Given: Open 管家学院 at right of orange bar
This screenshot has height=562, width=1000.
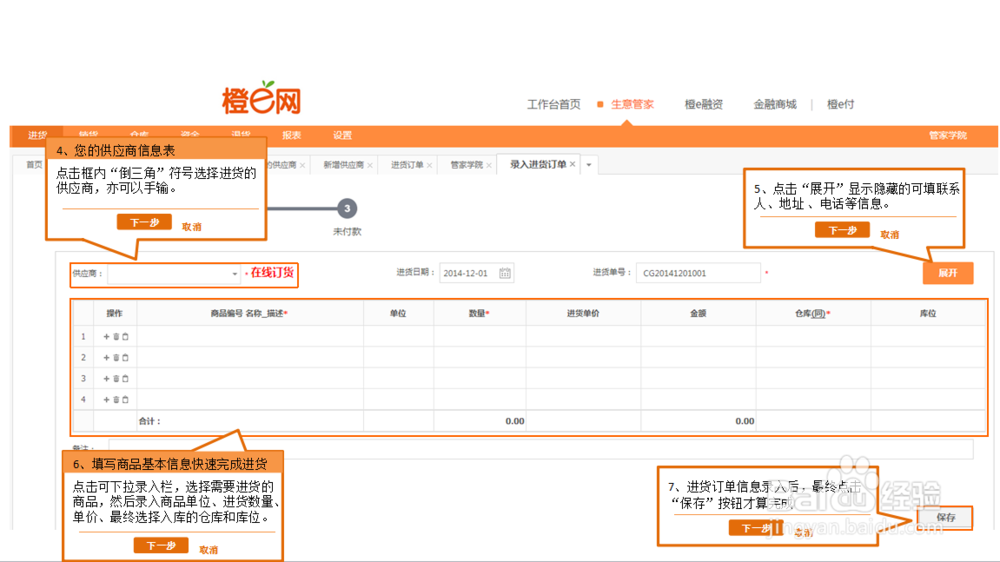Looking at the screenshot, I should click(x=948, y=135).
